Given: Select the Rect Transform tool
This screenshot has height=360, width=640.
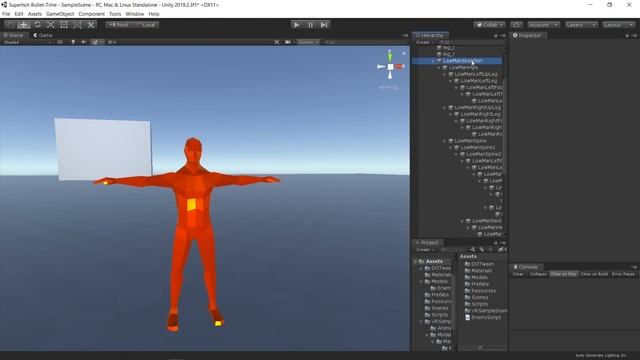Looking at the screenshot, I should pos(64,25).
